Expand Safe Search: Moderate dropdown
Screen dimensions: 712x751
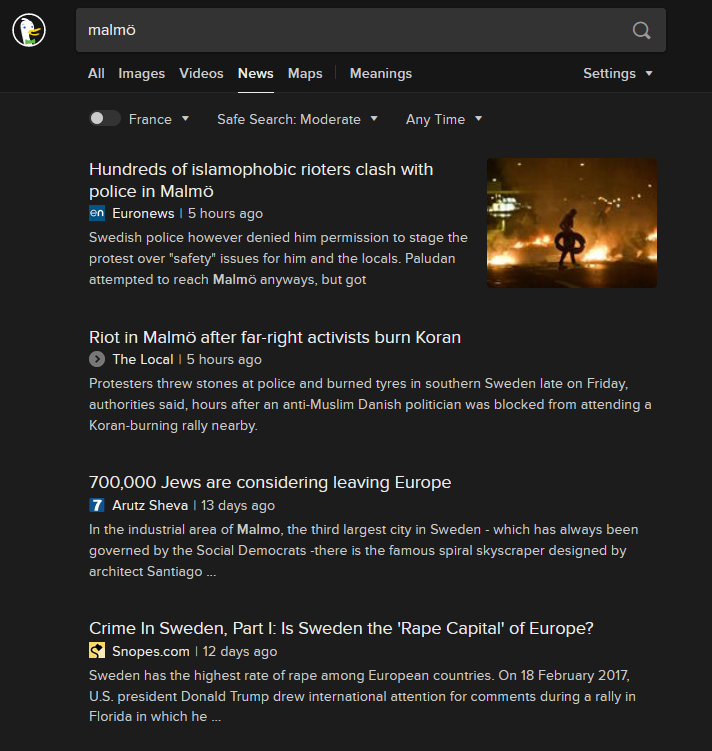coord(297,119)
